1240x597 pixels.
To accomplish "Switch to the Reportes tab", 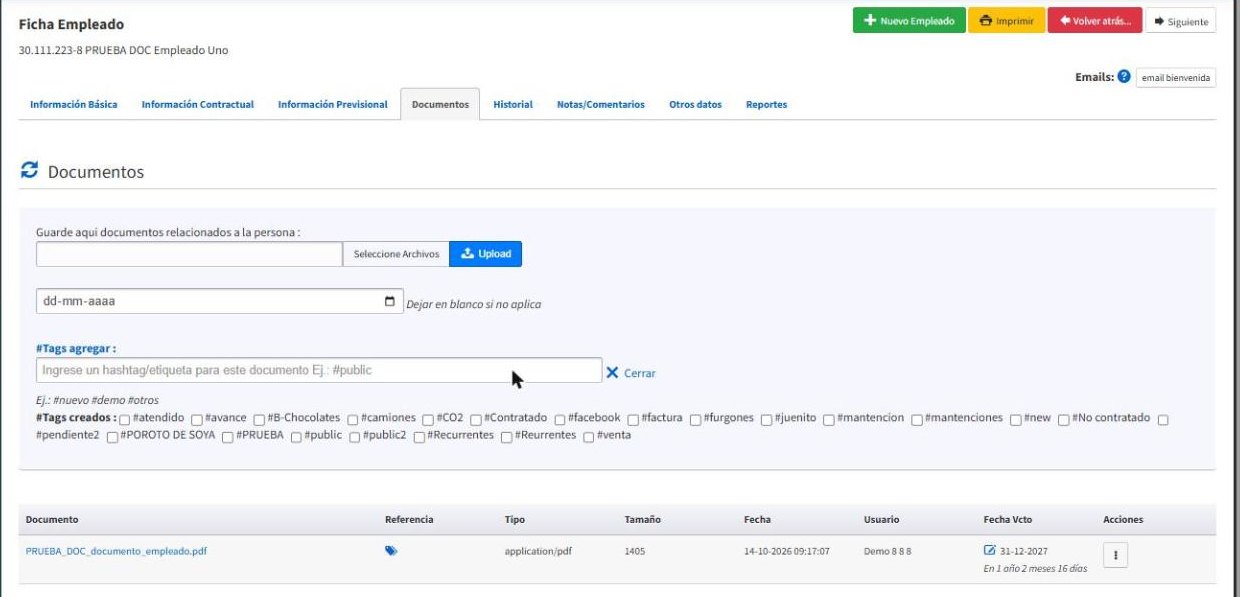I will [x=766, y=104].
